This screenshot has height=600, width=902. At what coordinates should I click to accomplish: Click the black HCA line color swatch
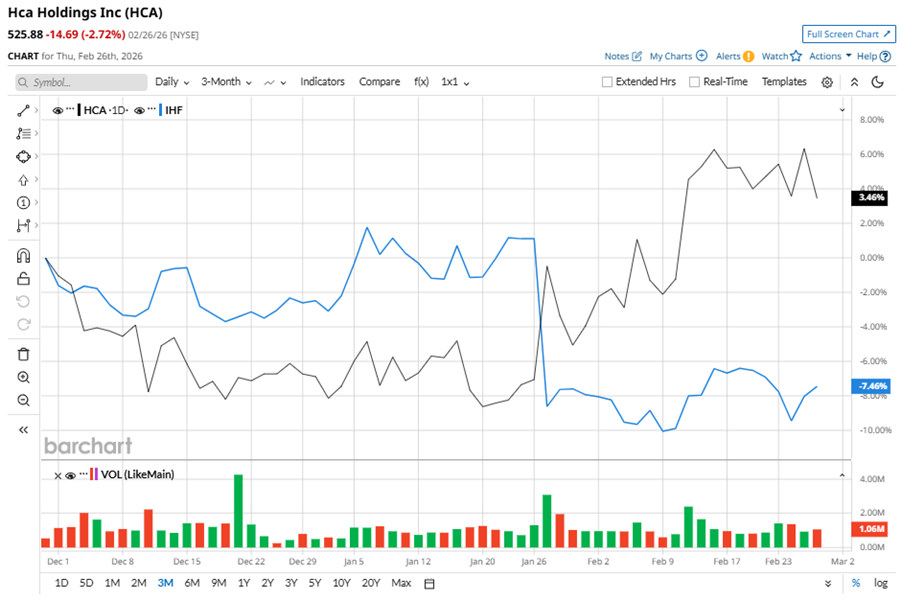point(79,110)
